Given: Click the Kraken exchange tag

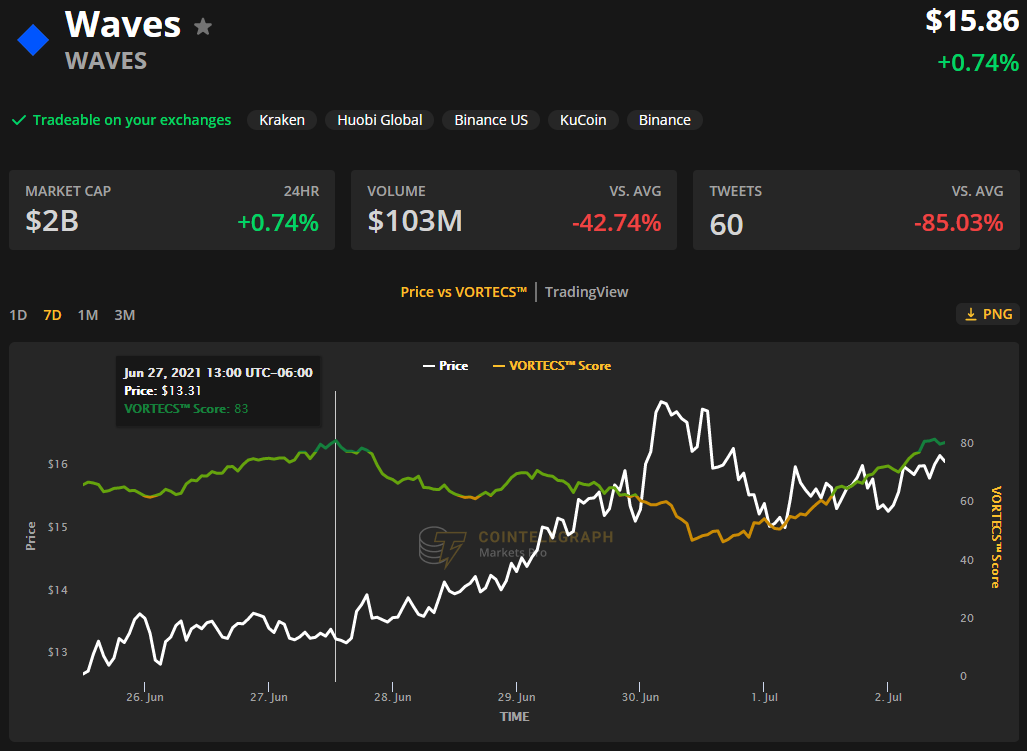Looking at the screenshot, I should (x=282, y=120).
